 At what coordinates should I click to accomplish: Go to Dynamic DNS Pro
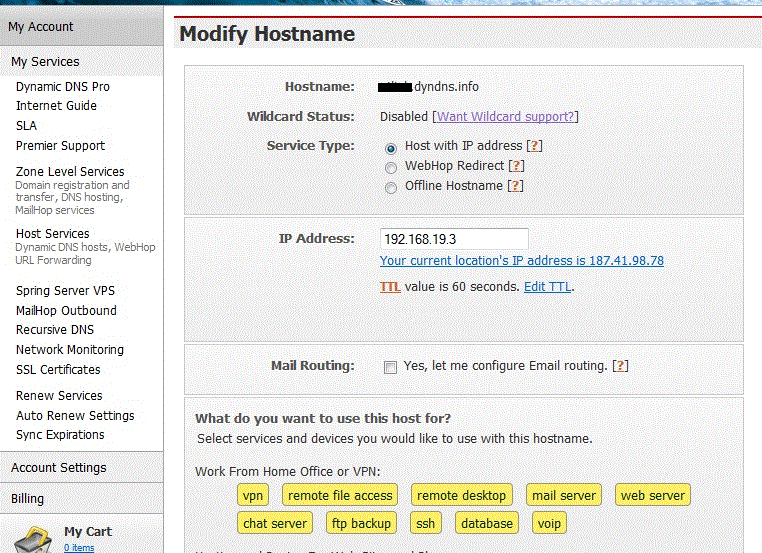63,86
